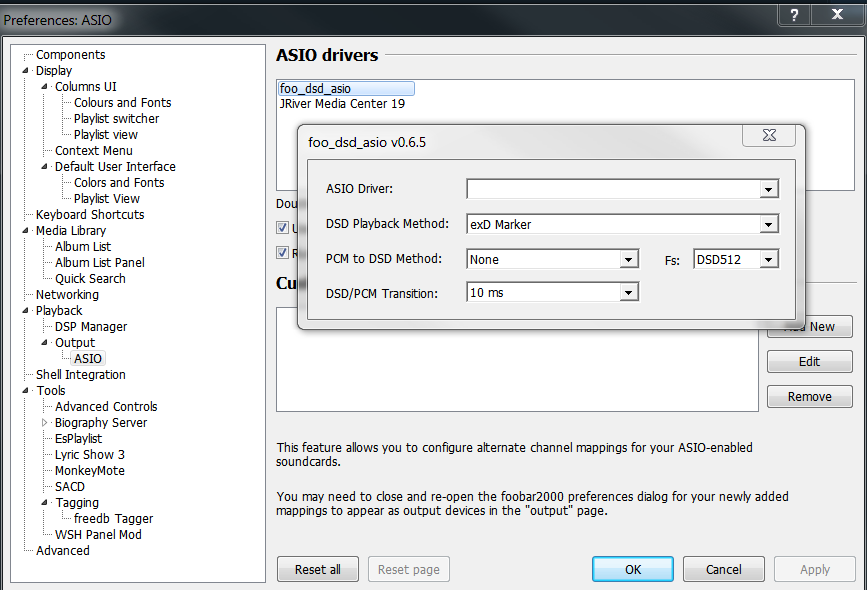Select the ASIO tree item
Image resolution: width=867 pixels, height=590 pixels.
pos(88,359)
